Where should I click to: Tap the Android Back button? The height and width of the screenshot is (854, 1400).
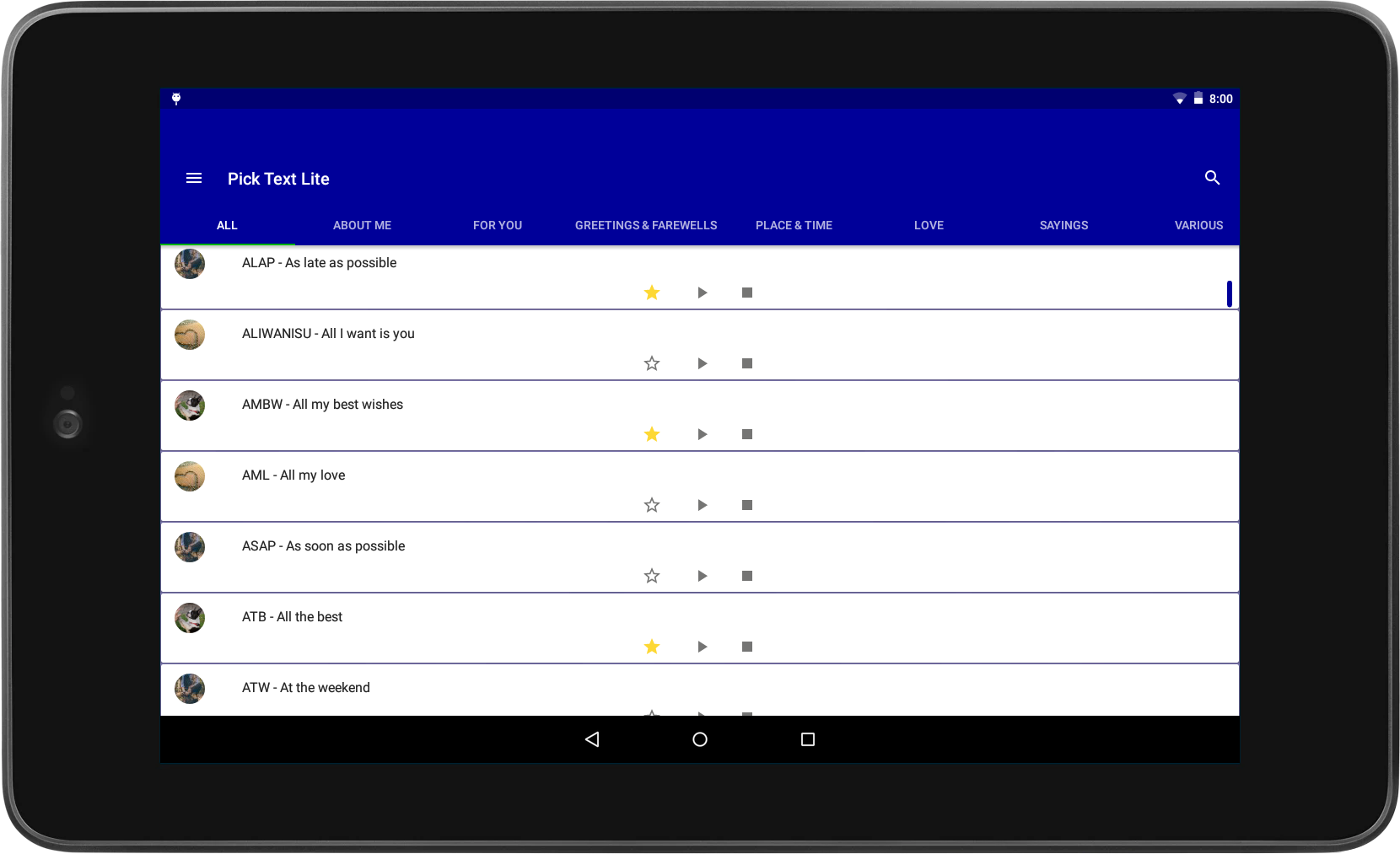(x=592, y=739)
